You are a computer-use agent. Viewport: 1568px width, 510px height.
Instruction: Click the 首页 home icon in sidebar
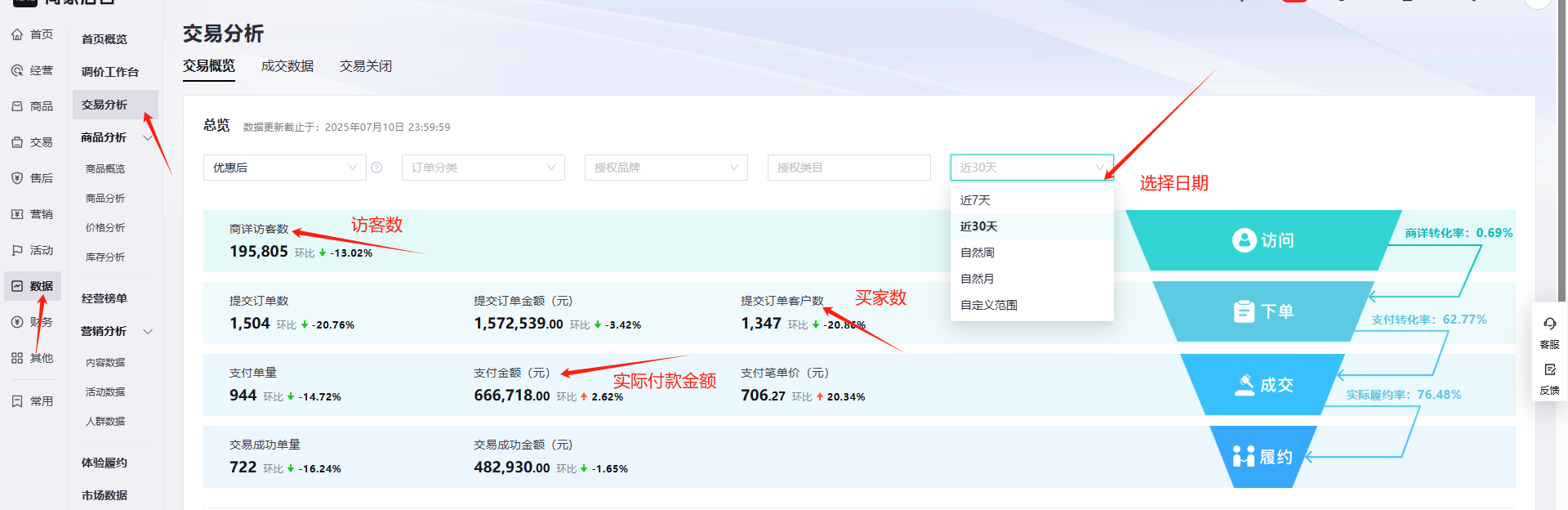(17, 34)
